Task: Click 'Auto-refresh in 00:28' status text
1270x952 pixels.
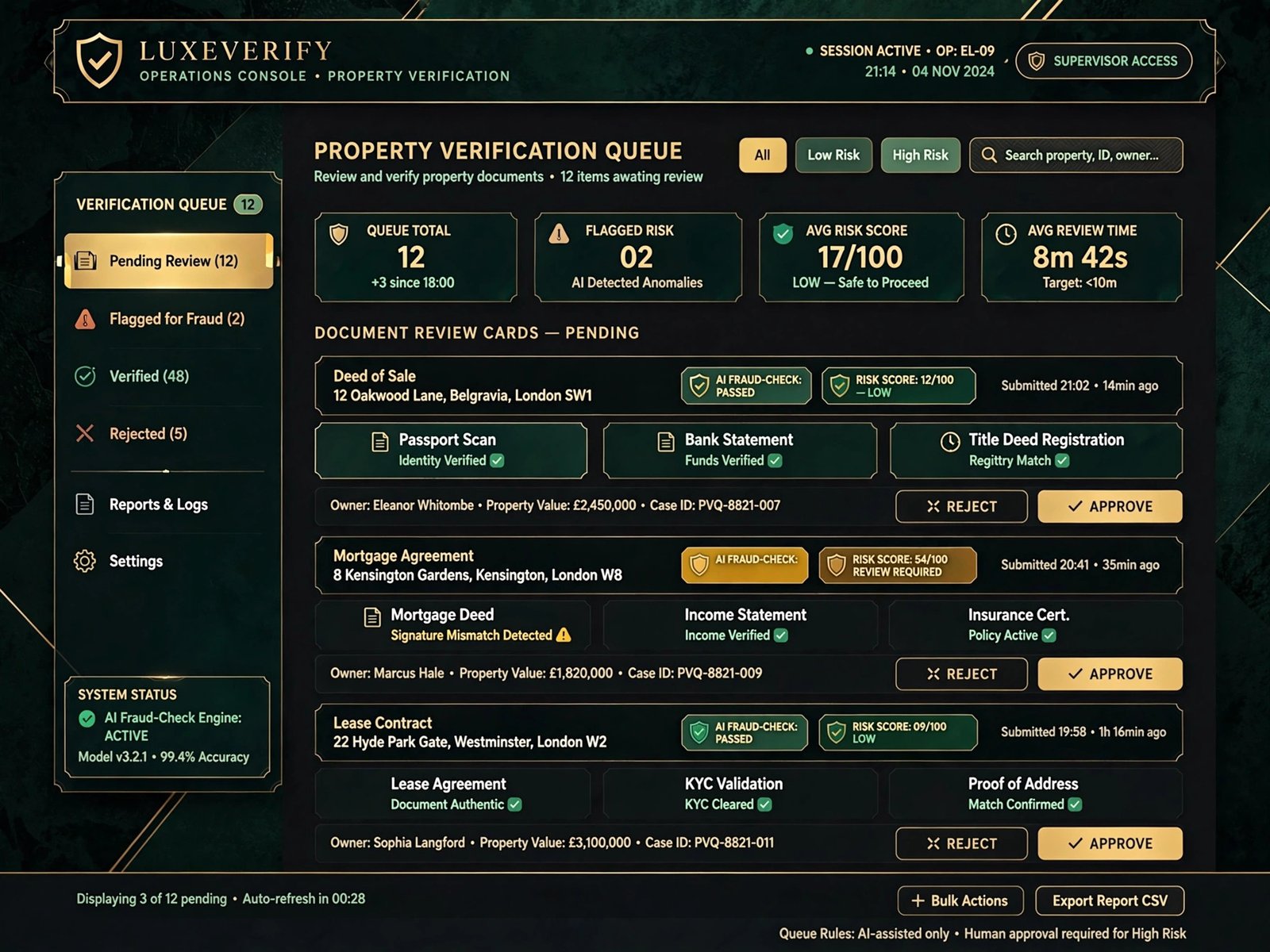Action: coord(304,899)
